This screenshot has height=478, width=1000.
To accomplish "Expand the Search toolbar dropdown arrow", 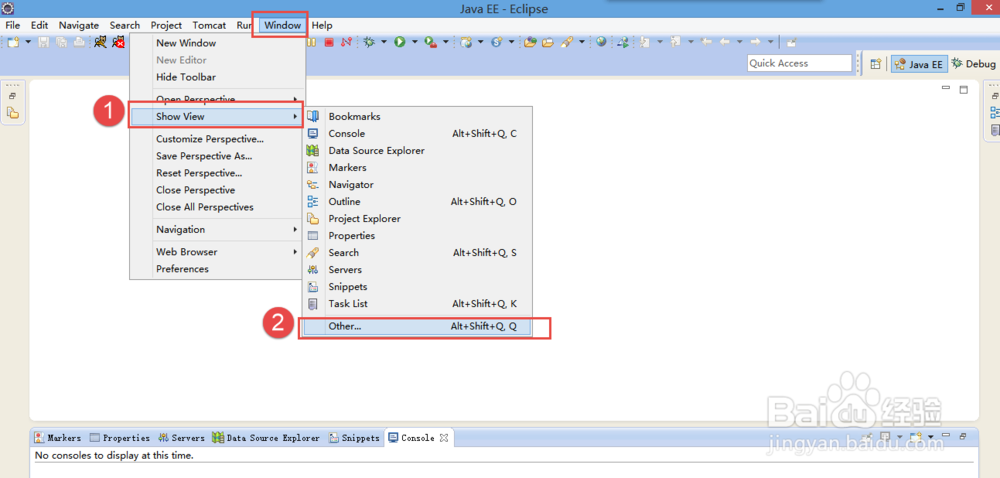I will pyautogui.click(x=582, y=42).
